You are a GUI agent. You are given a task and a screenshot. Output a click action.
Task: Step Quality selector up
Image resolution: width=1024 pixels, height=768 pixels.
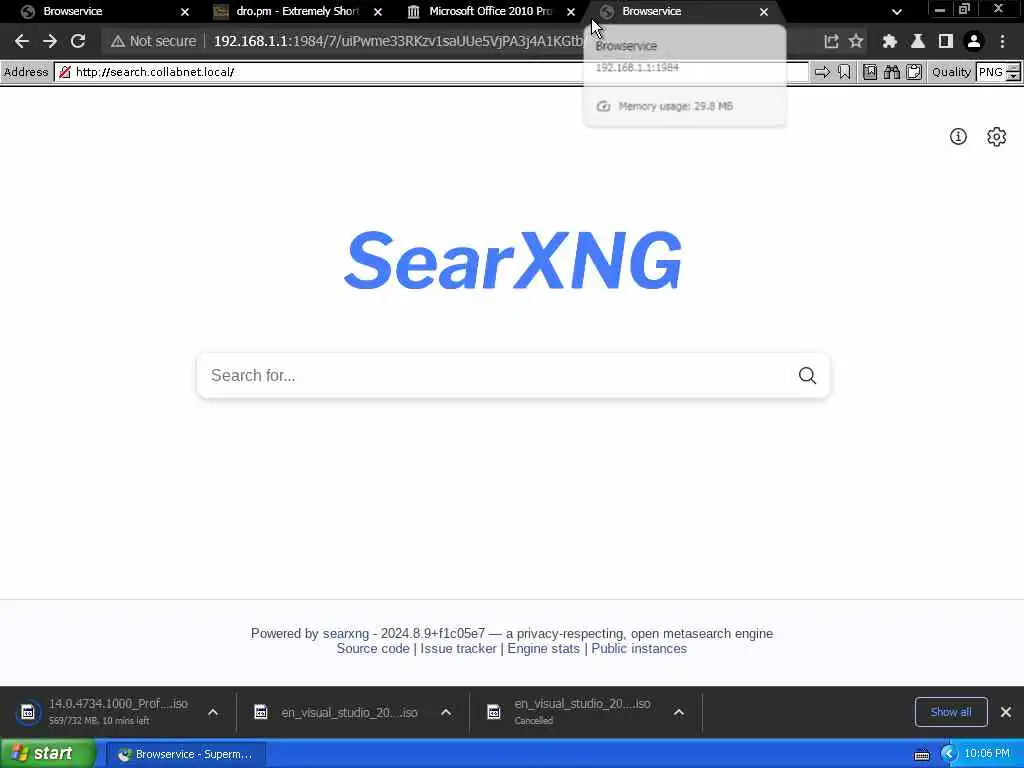tap(1013, 68)
